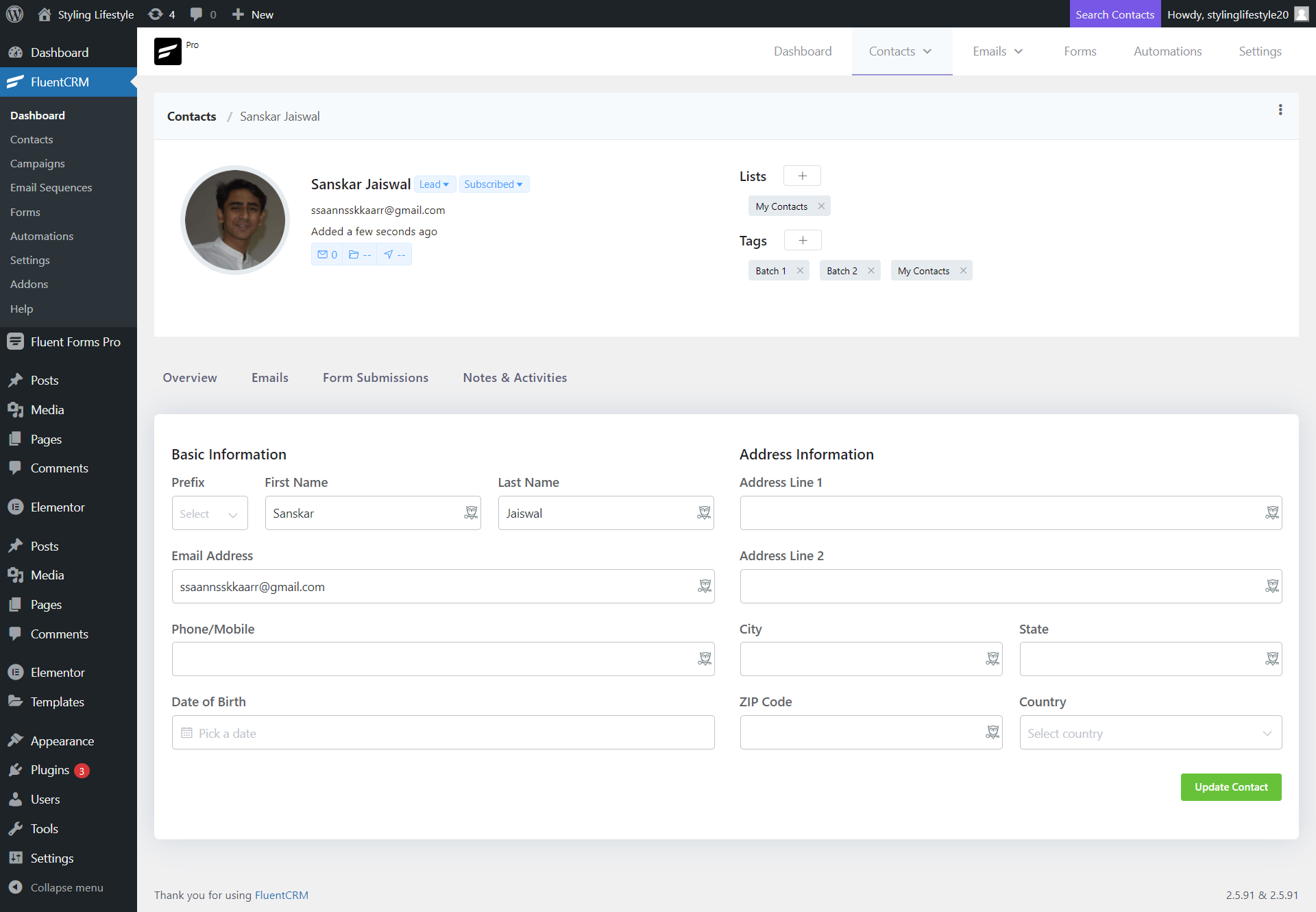Open the Date of Birth picker
The height and width of the screenshot is (912, 1316).
[x=443, y=733]
